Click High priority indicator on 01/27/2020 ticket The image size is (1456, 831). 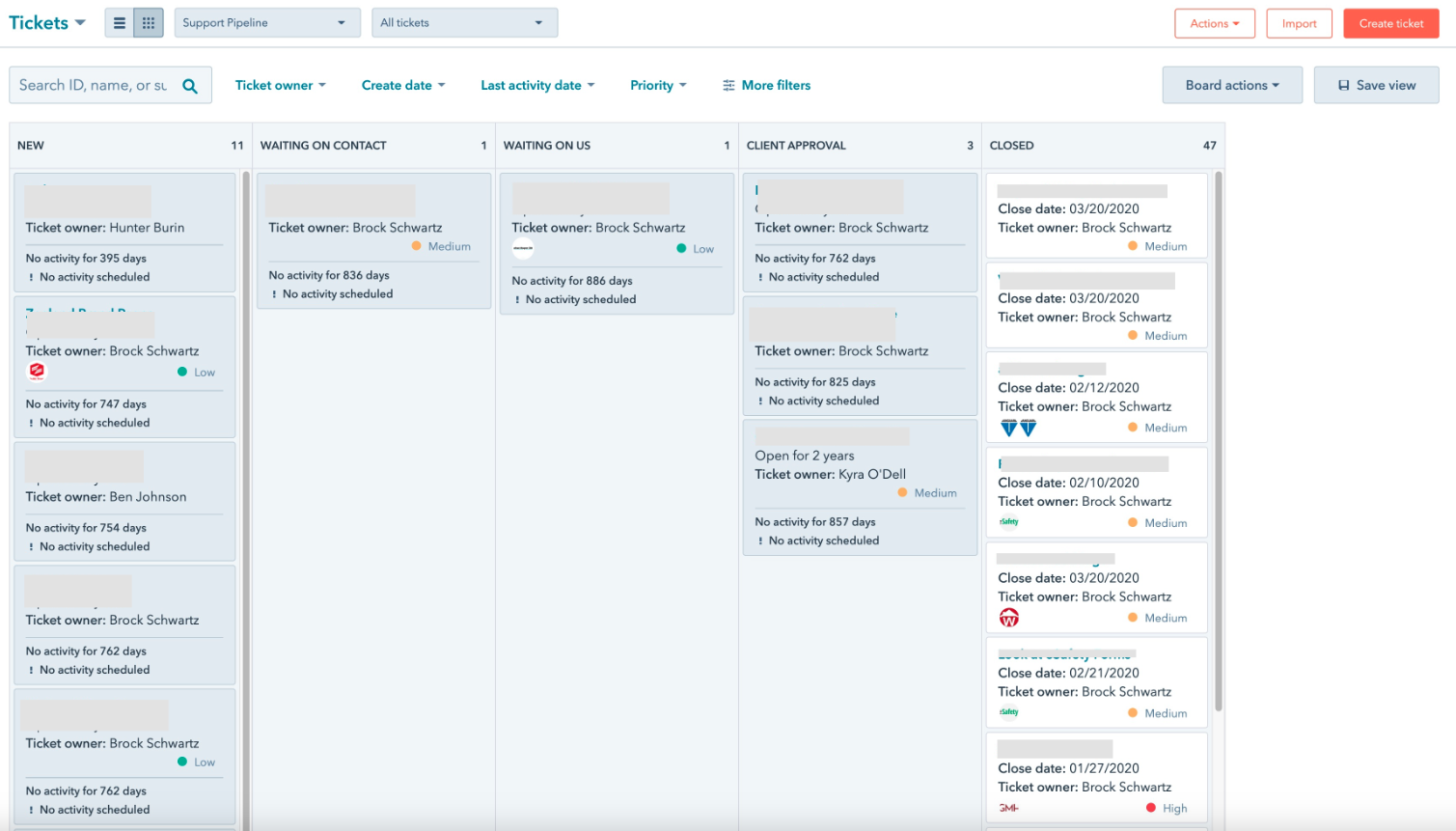[1166, 808]
